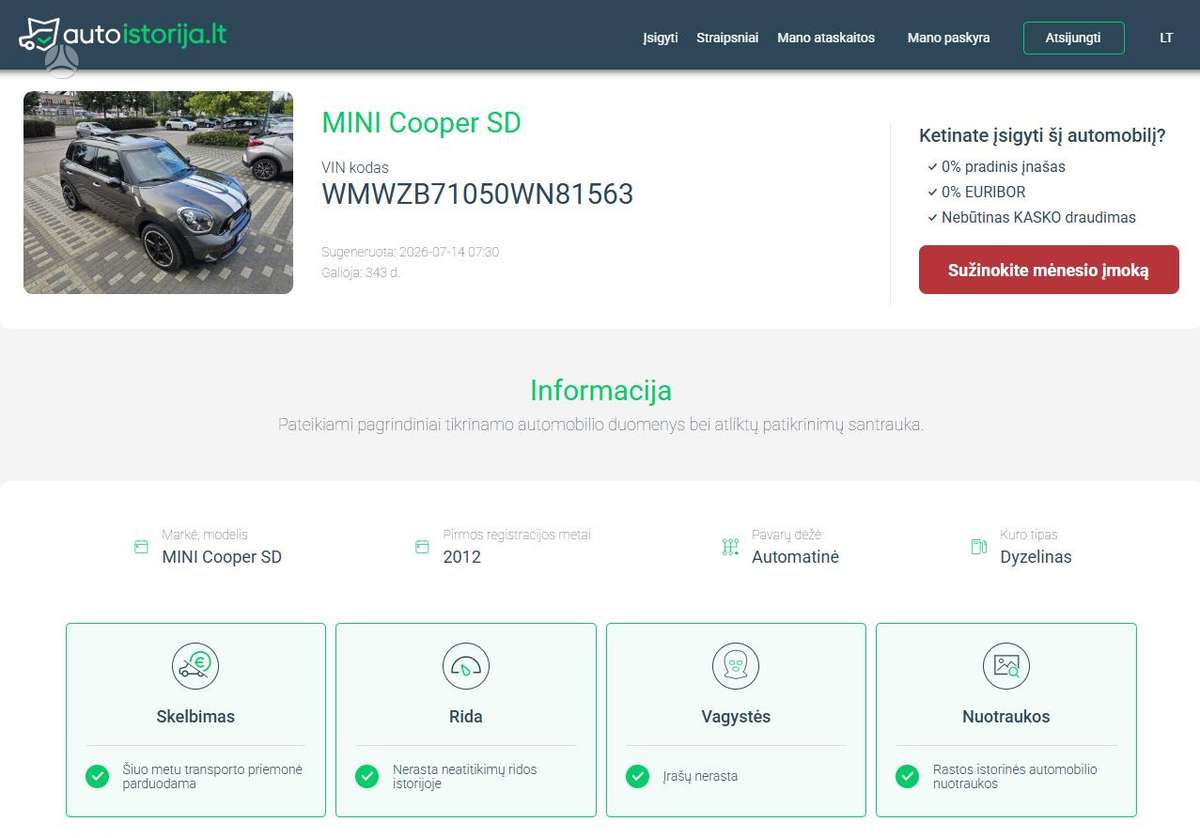Image resolution: width=1200 pixels, height=838 pixels.
Task: Open the Straipsniai menu item
Action: tap(727, 38)
